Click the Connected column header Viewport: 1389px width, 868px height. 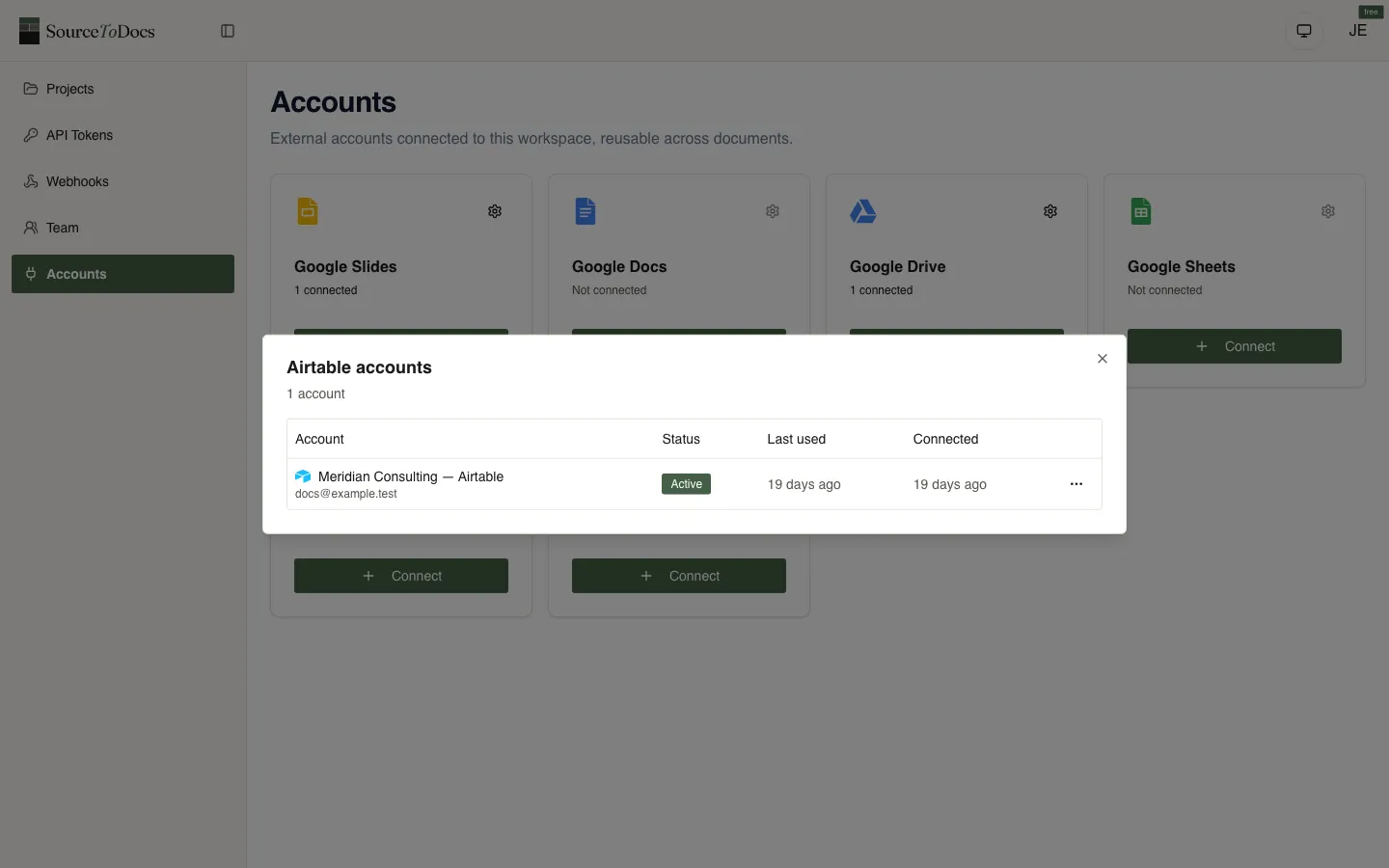point(945,439)
